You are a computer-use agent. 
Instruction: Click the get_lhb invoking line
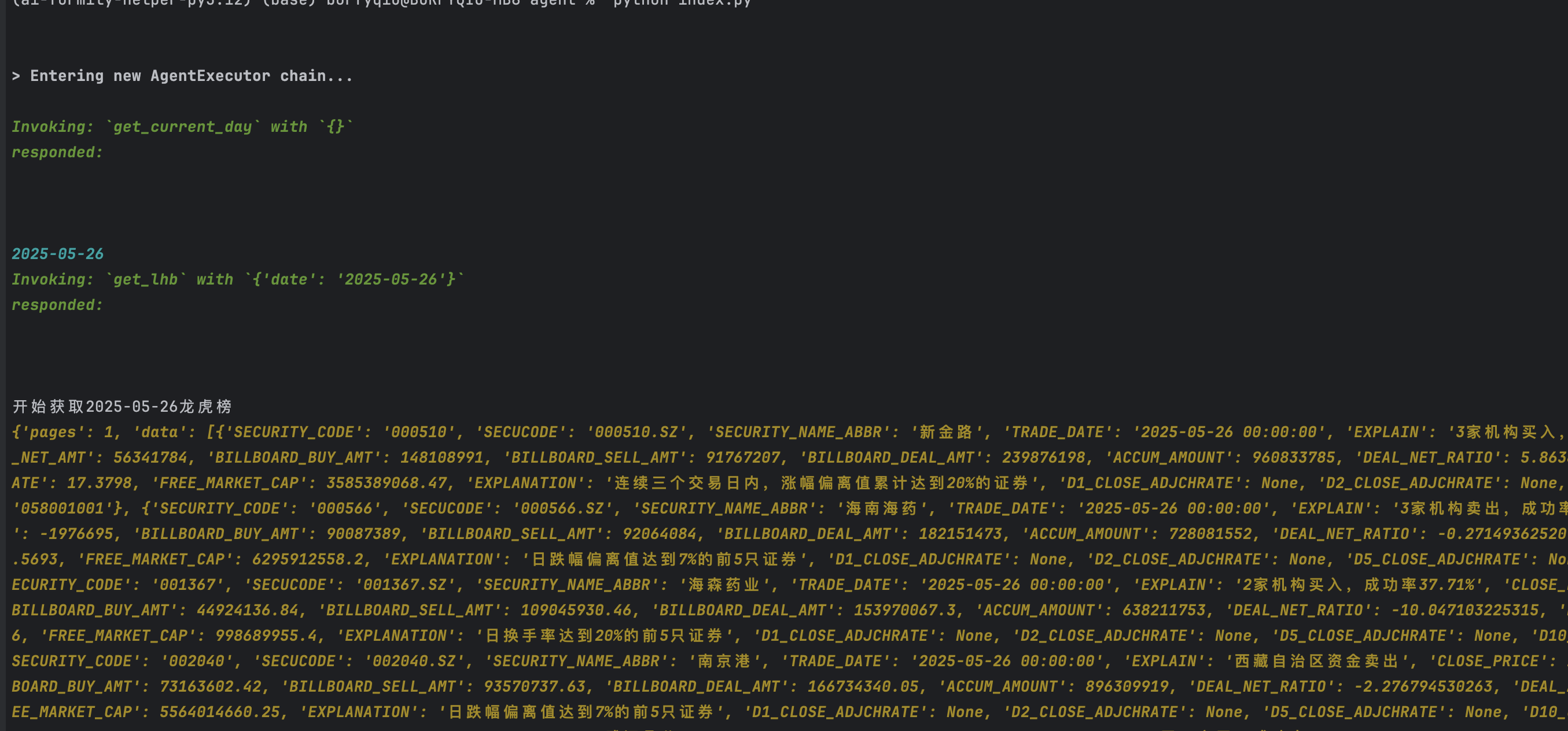pos(238,279)
